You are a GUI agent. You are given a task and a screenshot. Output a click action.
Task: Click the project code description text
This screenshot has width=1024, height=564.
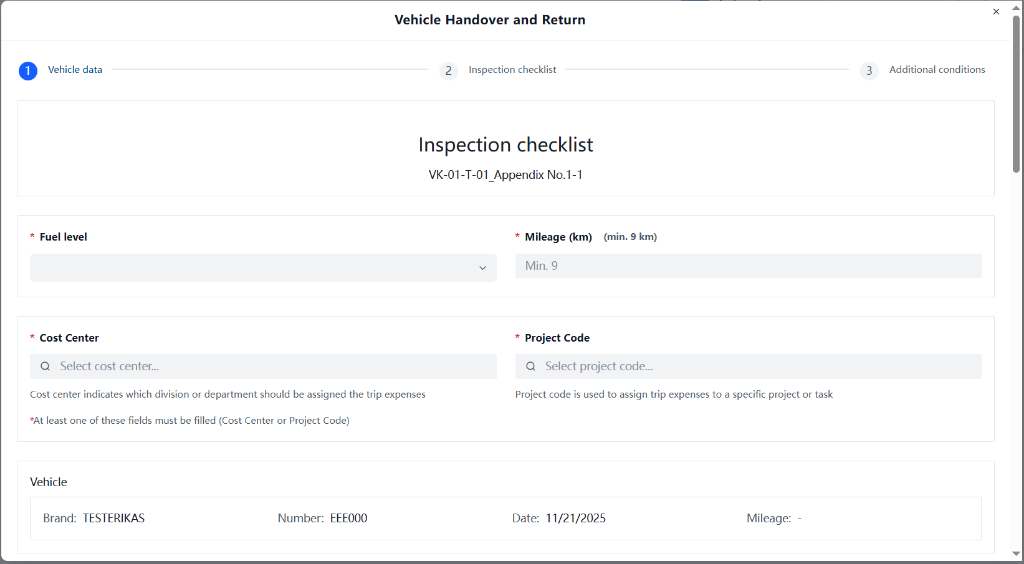[674, 394]
